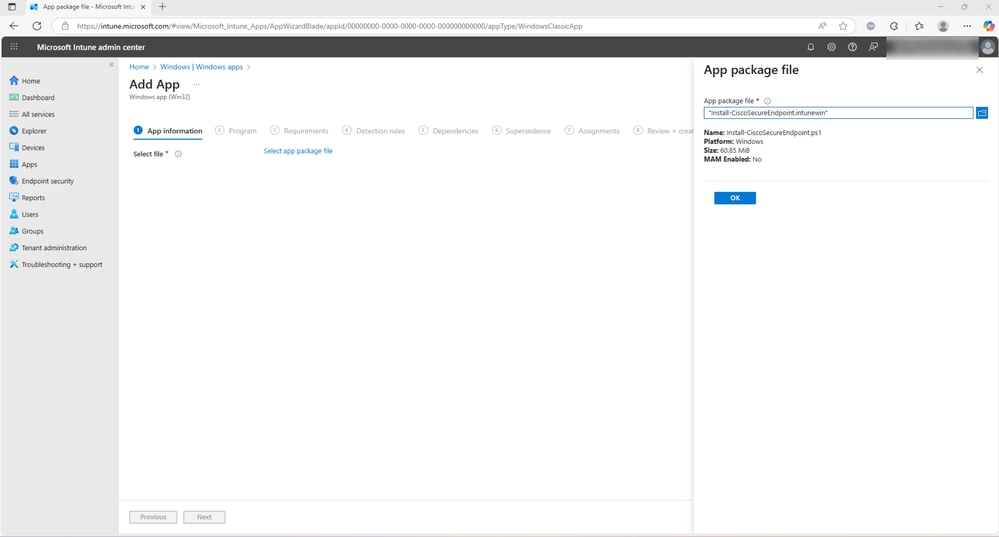Screen dimensions: 999x537
Task: Click Microsoft Intune admin center title
Action: tap(90, 47)
